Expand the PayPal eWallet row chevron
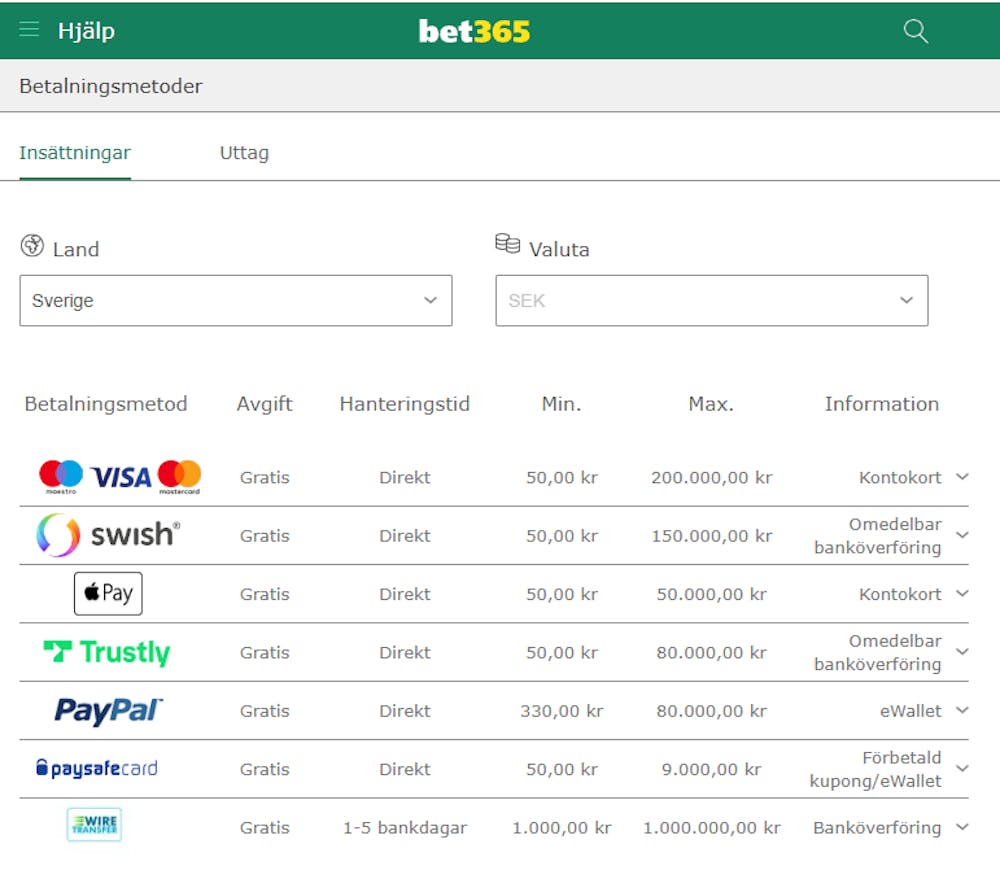The height and width of the screenshot is (892, 1000). coord(962,710)
